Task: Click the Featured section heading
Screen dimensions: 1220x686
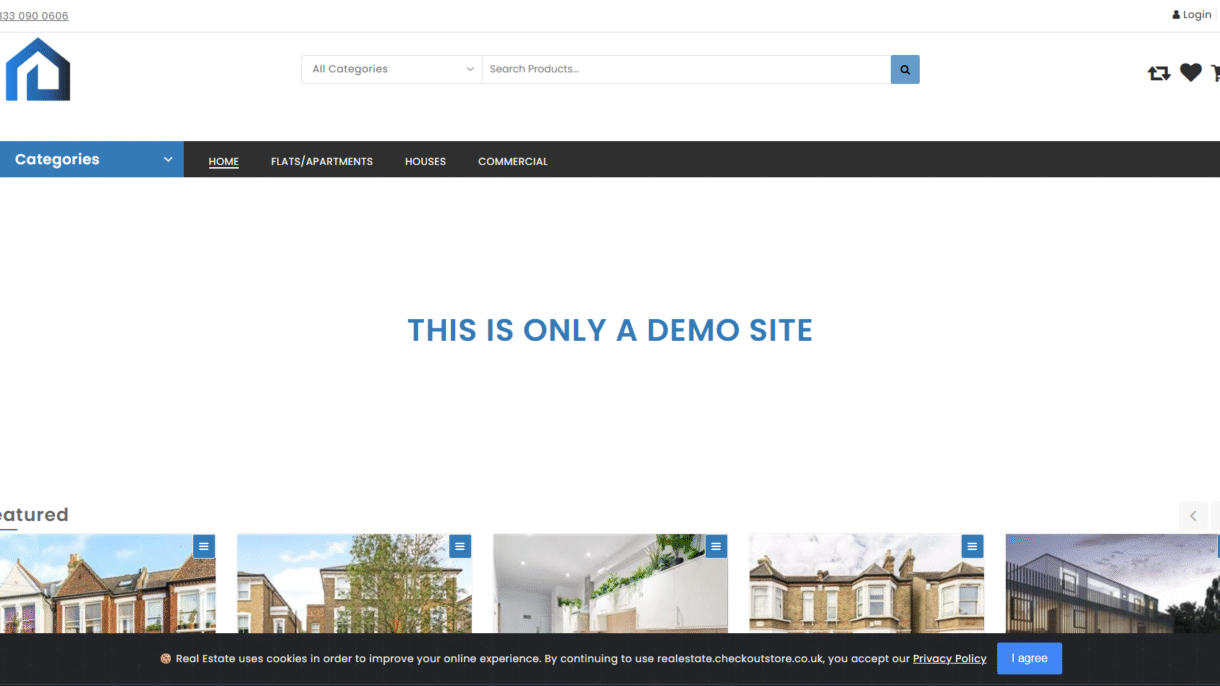Action: click(x=34, y=515)
